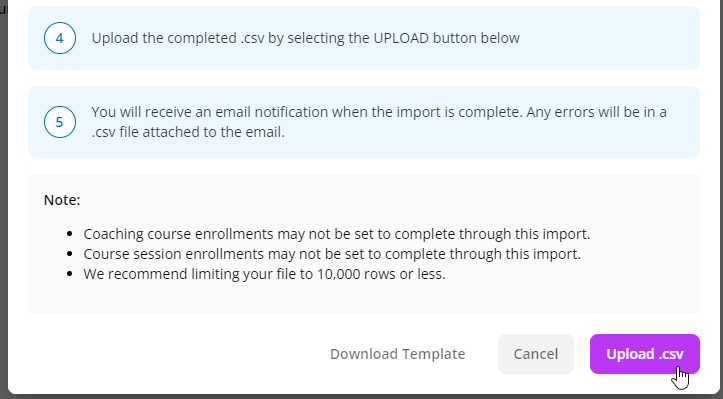Click the step 5 number circle
723x399 pixels.
point(60,122)
